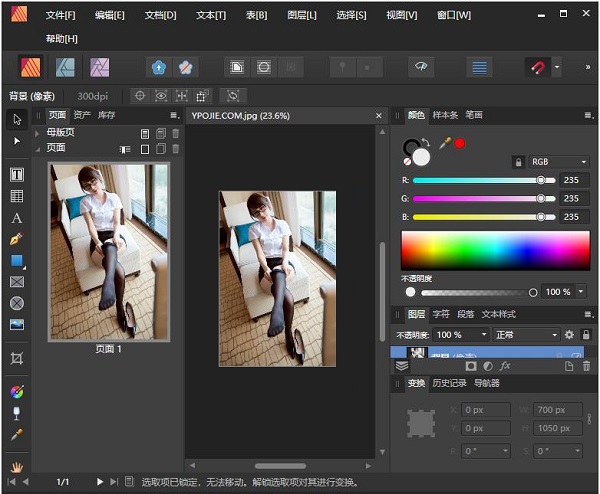Open the snapping options dropdown arrow
Viewport: 600px width, 494px height.
557,67
